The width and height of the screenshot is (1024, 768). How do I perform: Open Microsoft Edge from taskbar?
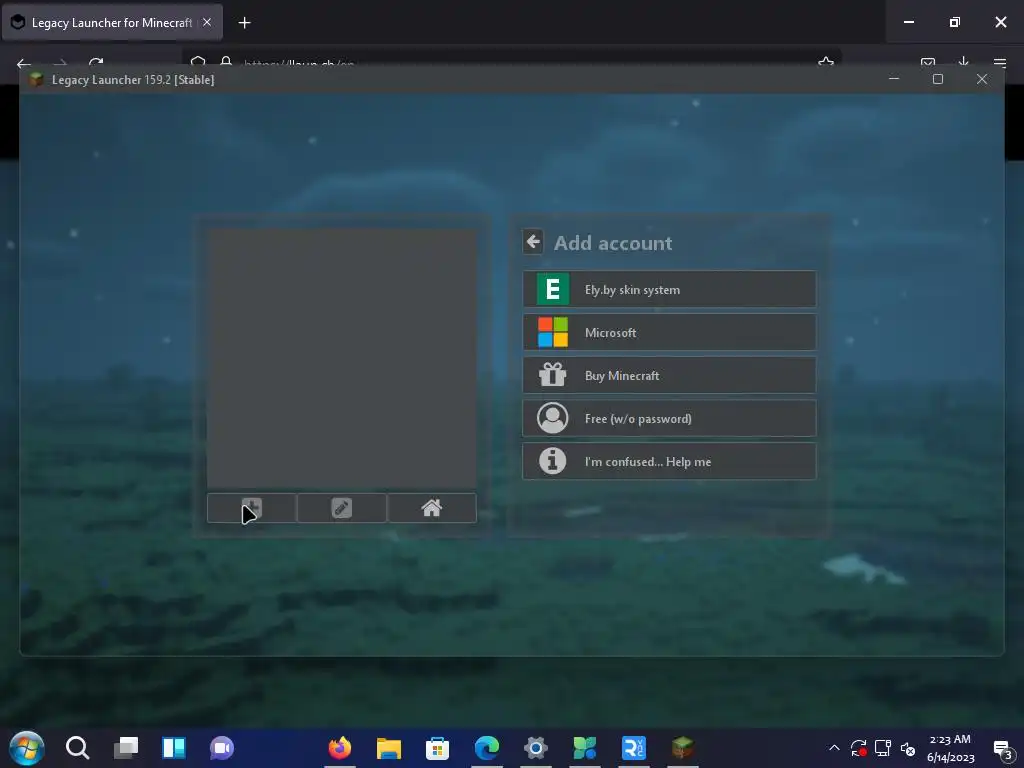pos(487,748)
